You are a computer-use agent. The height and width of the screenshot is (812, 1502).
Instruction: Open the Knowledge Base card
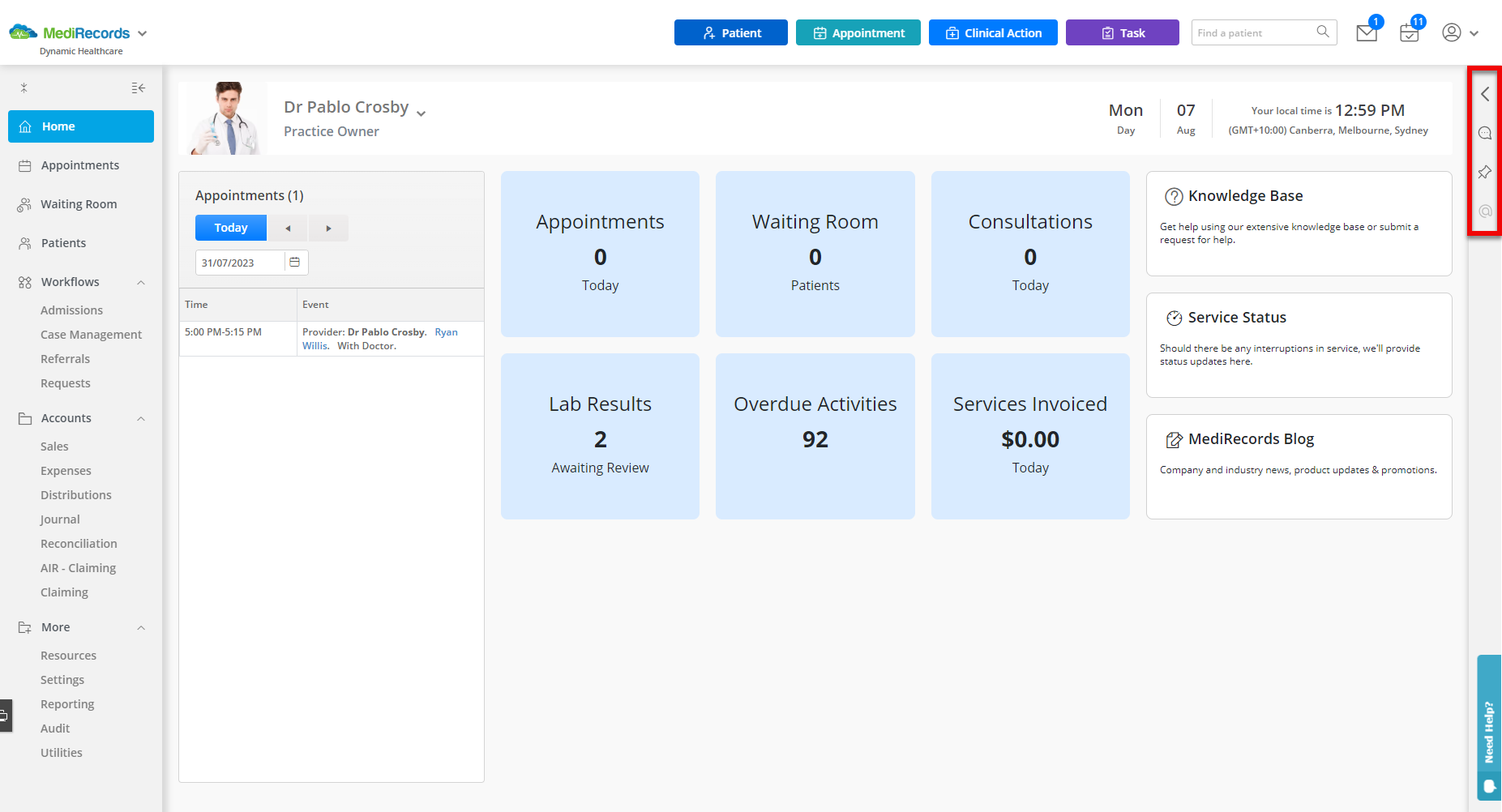(1299, 224)
